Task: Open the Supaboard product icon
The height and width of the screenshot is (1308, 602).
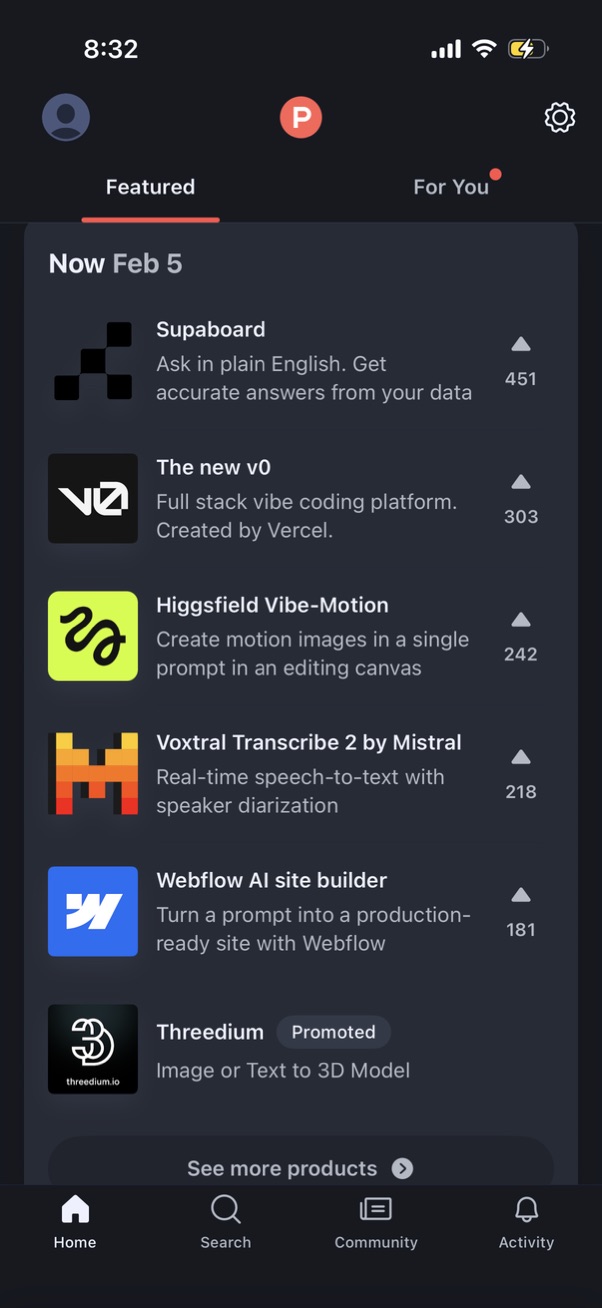Action: pos(92,360)
